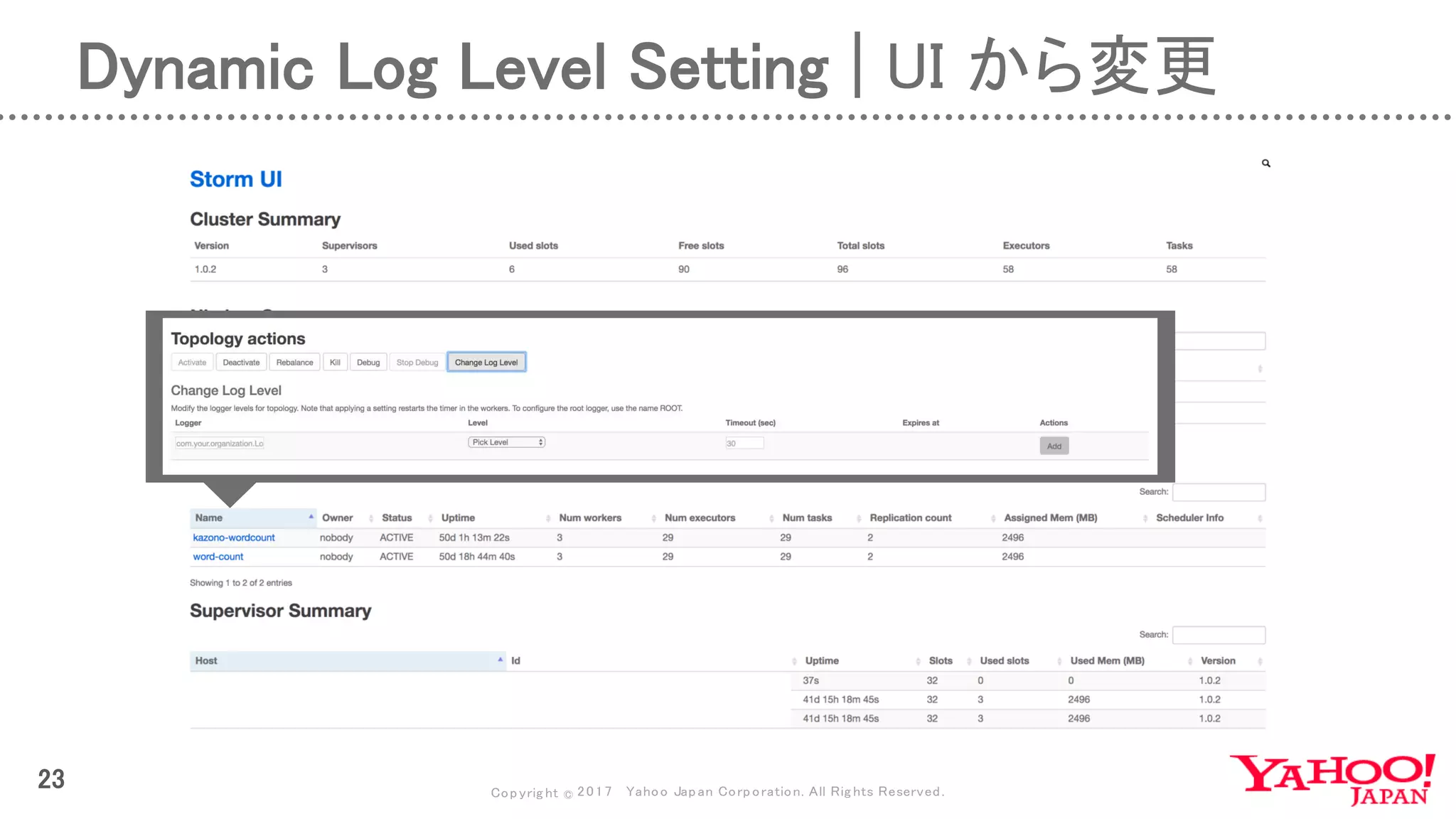Click the Rebalance button
Image resolution: width=1456 pixels, height=819 pixels.
(294, 363)
